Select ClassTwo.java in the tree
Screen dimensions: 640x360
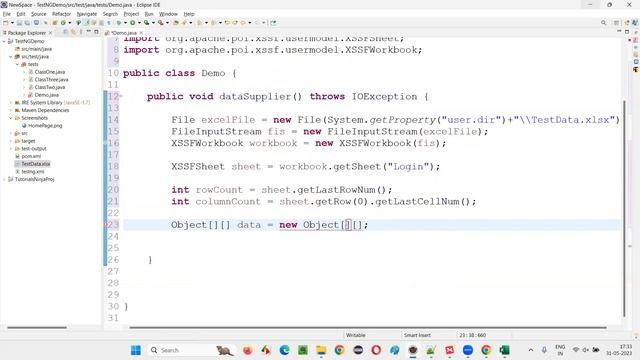click(50, 87)
